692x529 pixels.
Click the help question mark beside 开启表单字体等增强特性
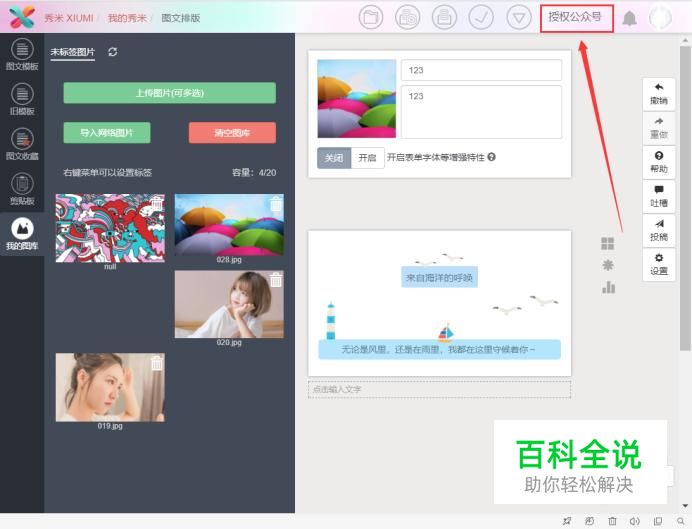point(492,157)
